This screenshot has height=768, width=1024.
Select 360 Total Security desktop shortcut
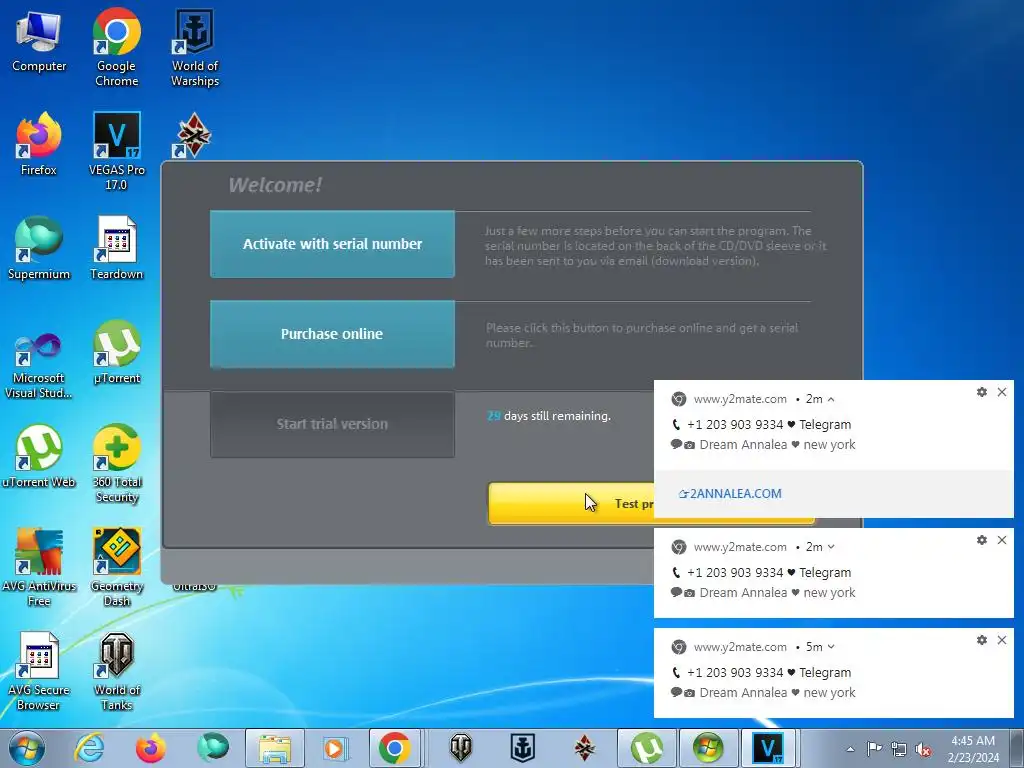(x=116, y=463)
